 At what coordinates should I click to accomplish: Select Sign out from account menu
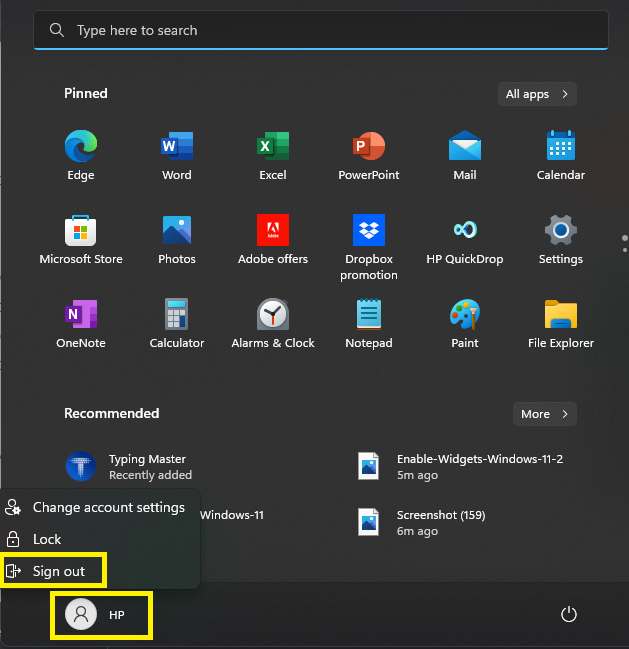pos(58,571)
